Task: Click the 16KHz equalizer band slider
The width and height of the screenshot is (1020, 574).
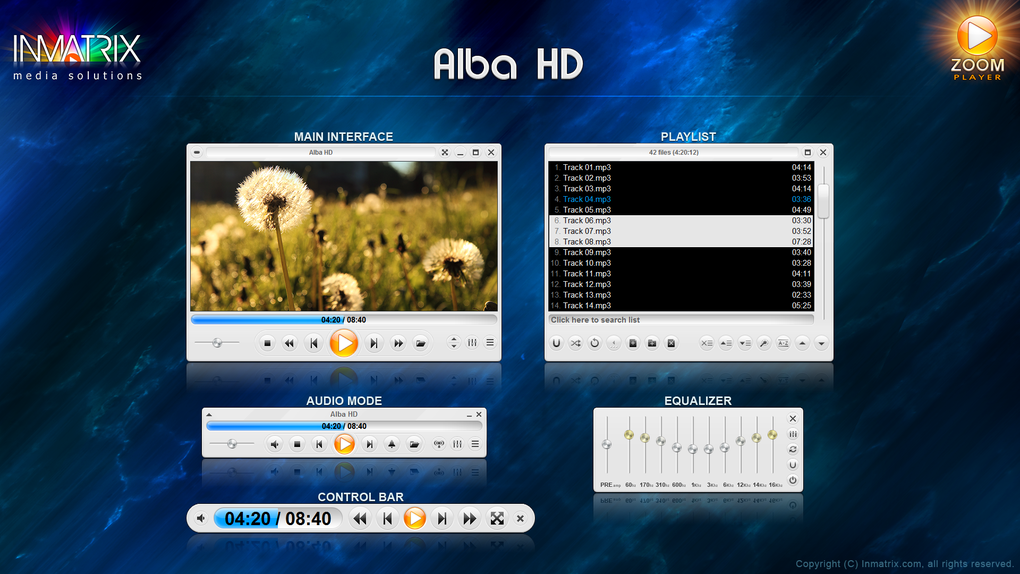Action: (x=772, y=444)
